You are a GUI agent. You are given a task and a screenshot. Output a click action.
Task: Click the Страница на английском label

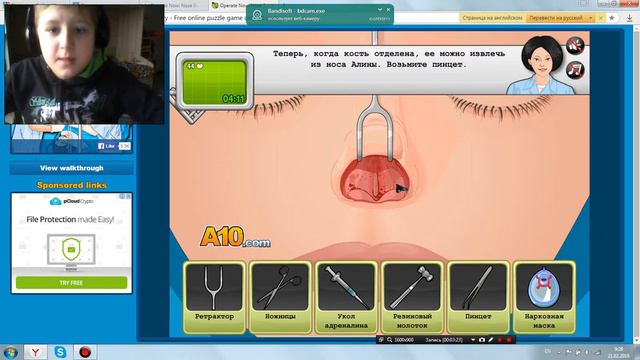tap(492, 18)
